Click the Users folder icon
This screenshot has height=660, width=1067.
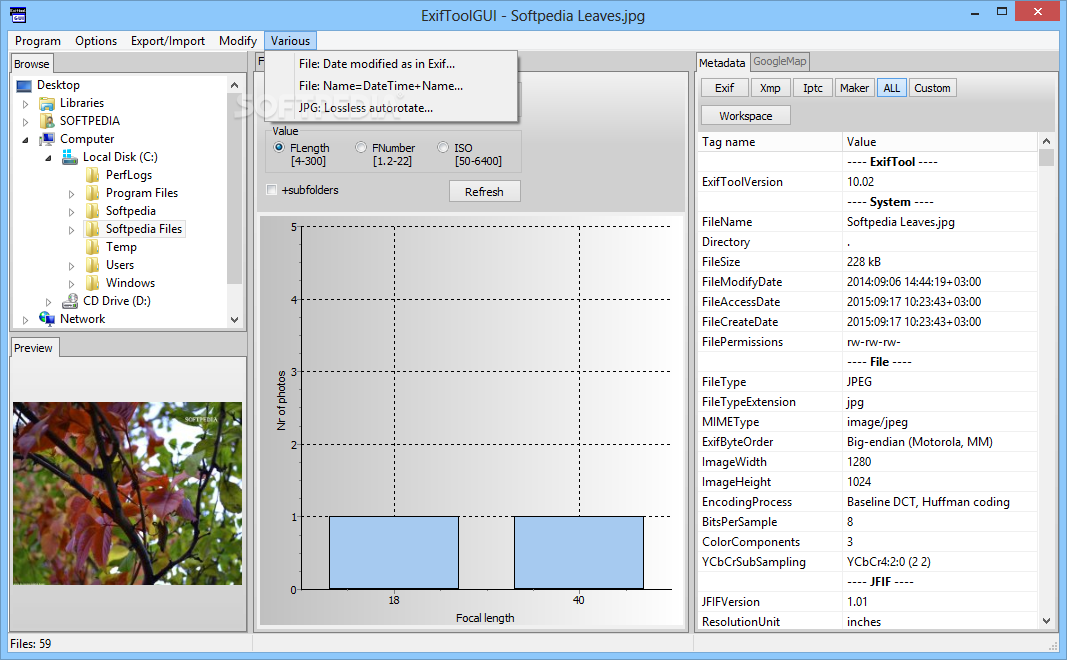pyautogui.click(x=93, y=265)
